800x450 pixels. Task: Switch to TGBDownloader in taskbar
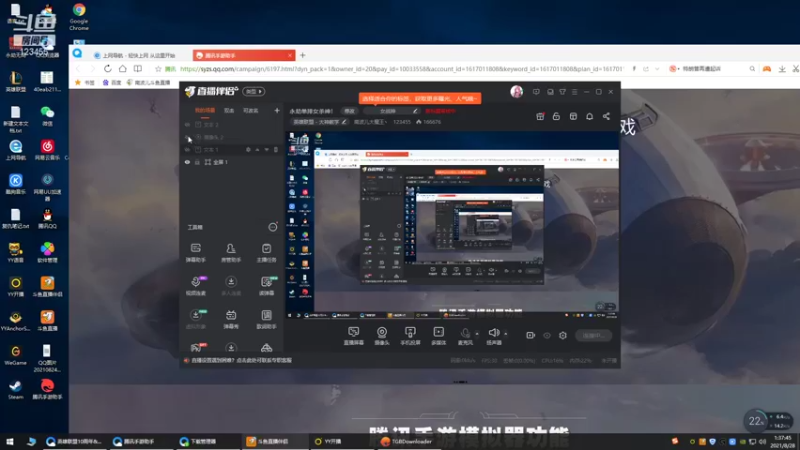coord(407,441)
